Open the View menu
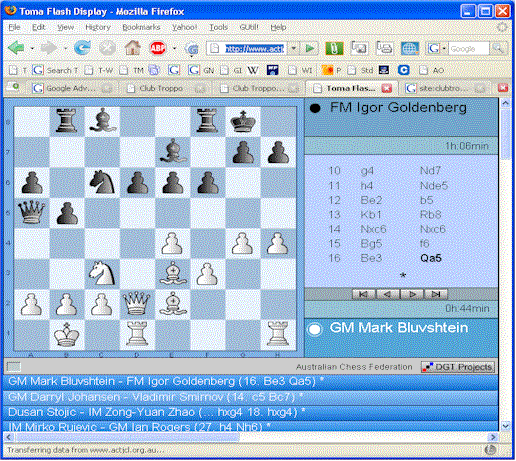Screen dimensions: 516x461 click(x=65, y=27)
